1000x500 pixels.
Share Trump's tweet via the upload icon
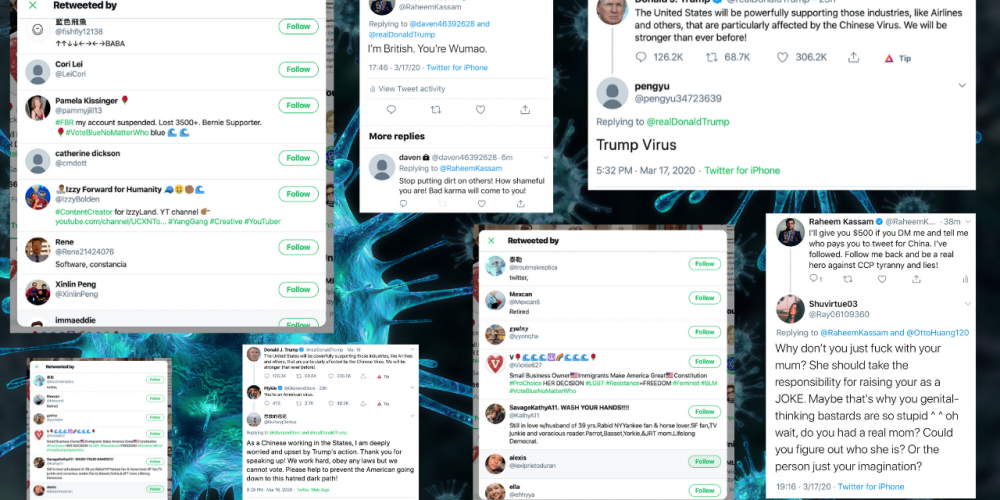click(853, 57)
